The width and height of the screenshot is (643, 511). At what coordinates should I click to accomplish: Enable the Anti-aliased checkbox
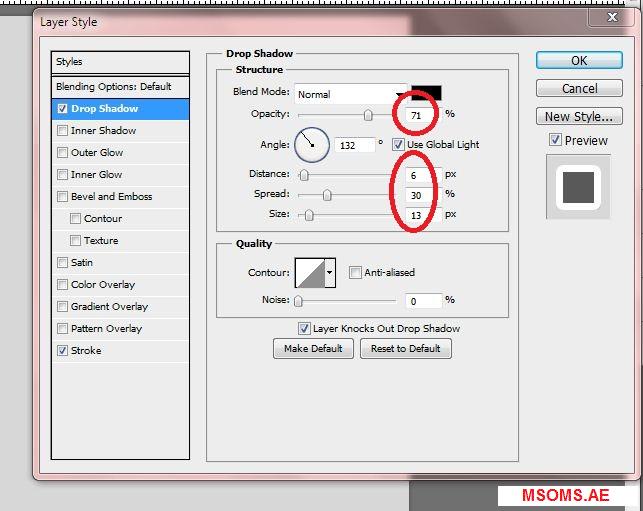(x=355, y=272)
